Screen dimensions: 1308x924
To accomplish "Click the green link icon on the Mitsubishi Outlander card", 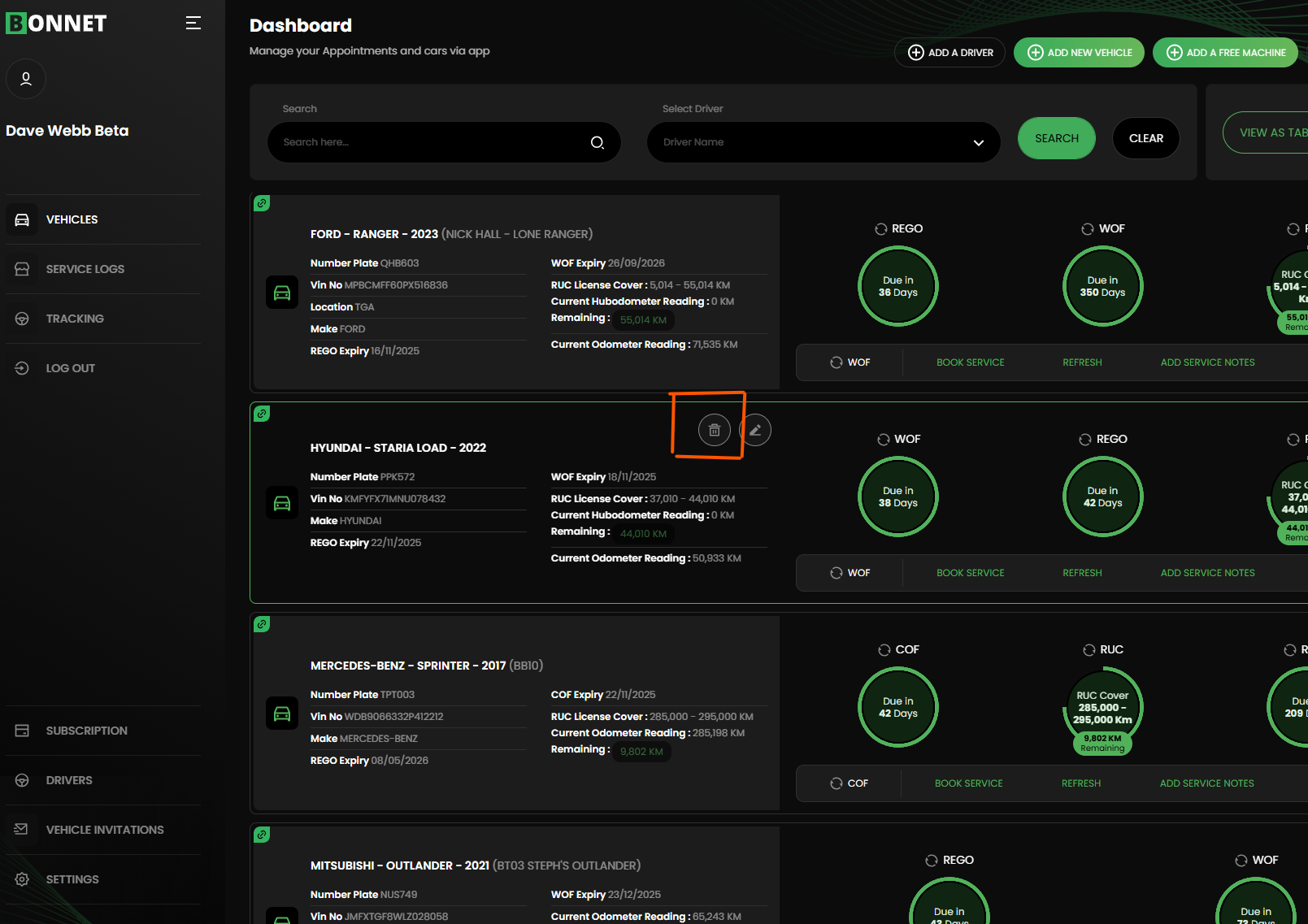I will point(262,835).
